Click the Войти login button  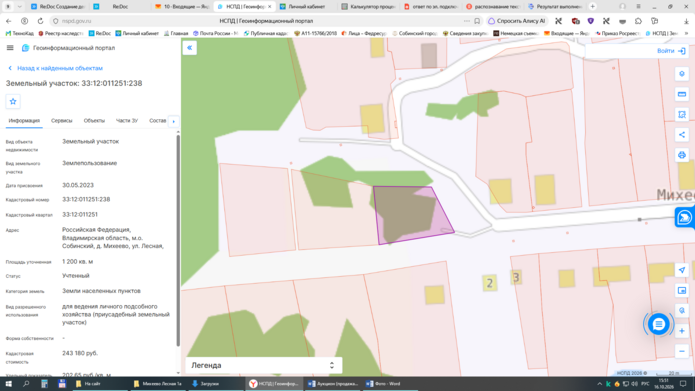[671, 51]
